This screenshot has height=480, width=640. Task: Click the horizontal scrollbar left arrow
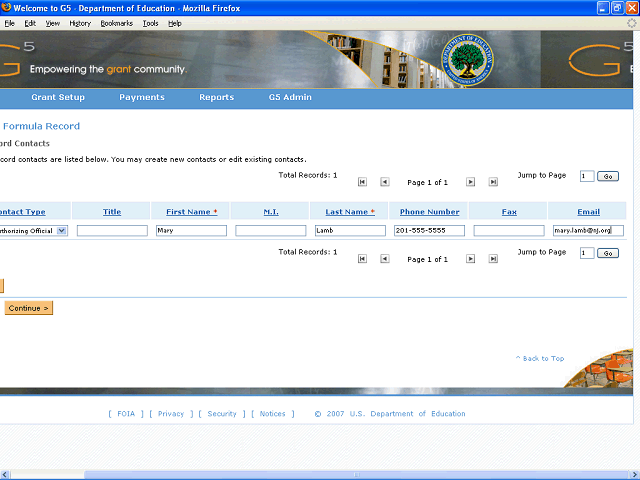(4, 475)
